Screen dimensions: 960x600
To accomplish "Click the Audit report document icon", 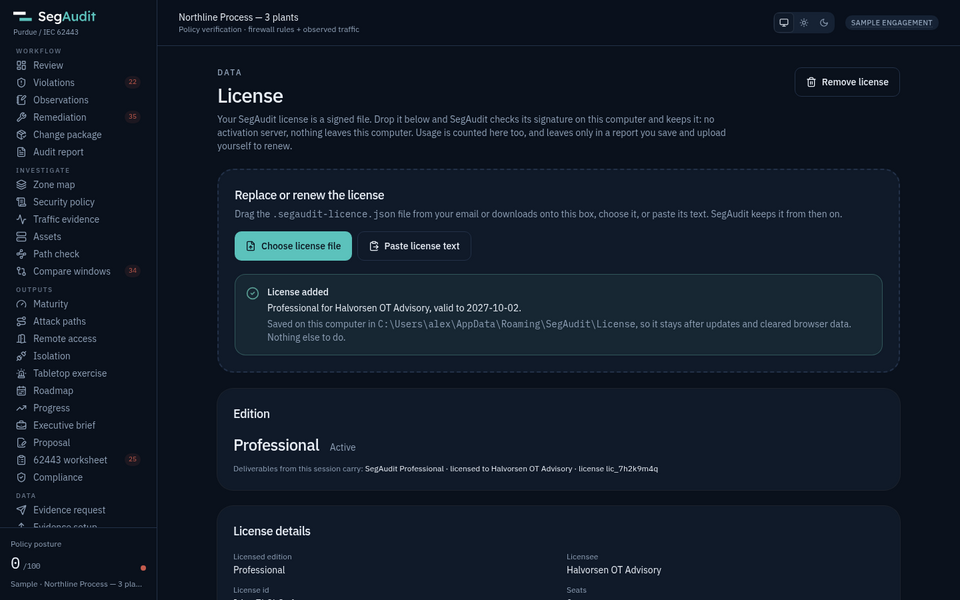I will (x=21, y=152).
